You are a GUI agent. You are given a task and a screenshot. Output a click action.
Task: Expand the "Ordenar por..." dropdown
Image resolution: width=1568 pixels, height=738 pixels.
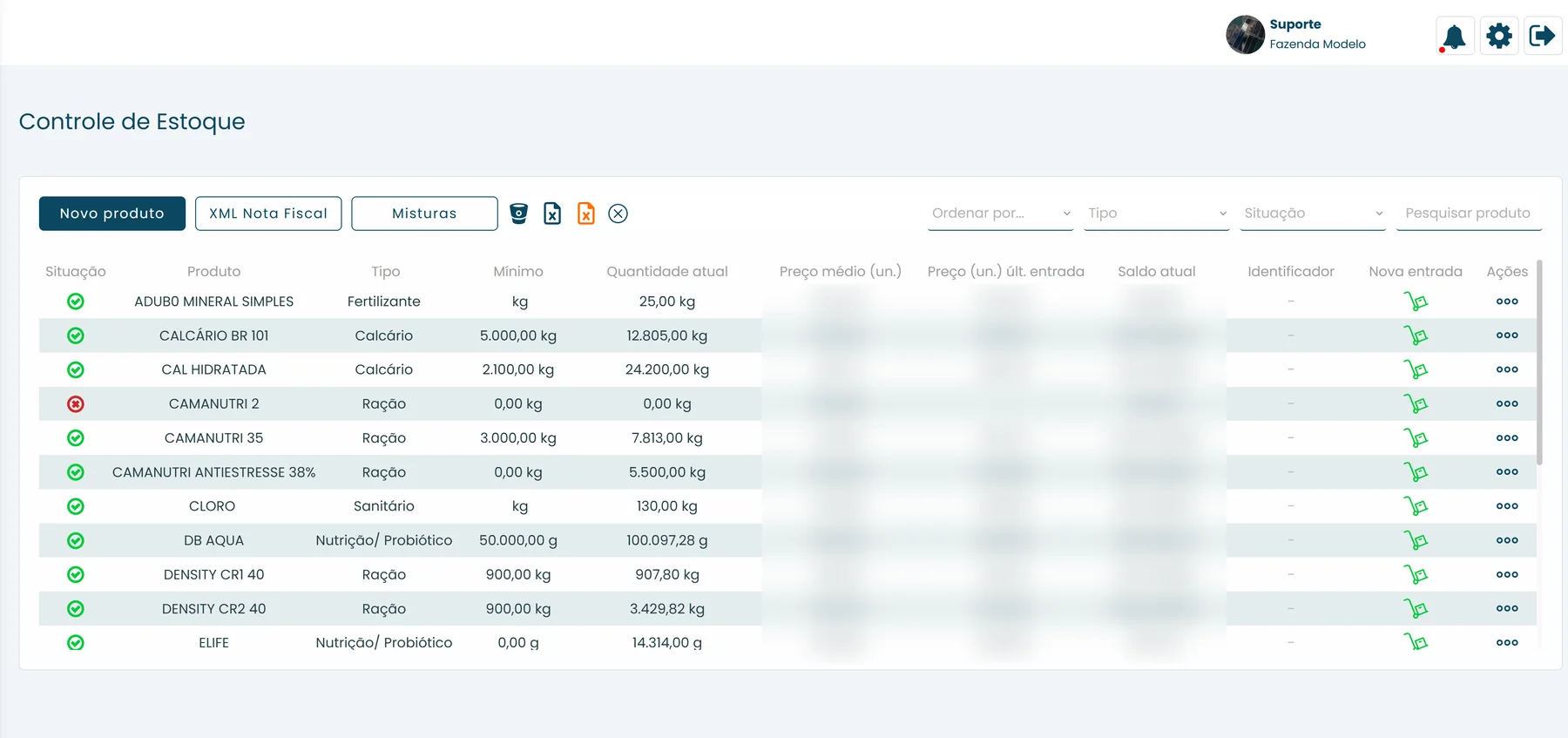coord(1000,213)
